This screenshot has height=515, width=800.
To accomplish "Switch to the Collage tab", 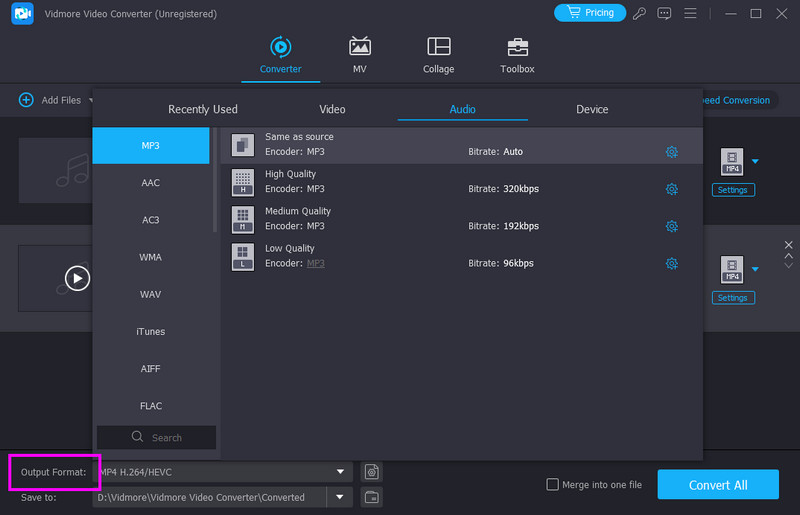I will [438, 47].
